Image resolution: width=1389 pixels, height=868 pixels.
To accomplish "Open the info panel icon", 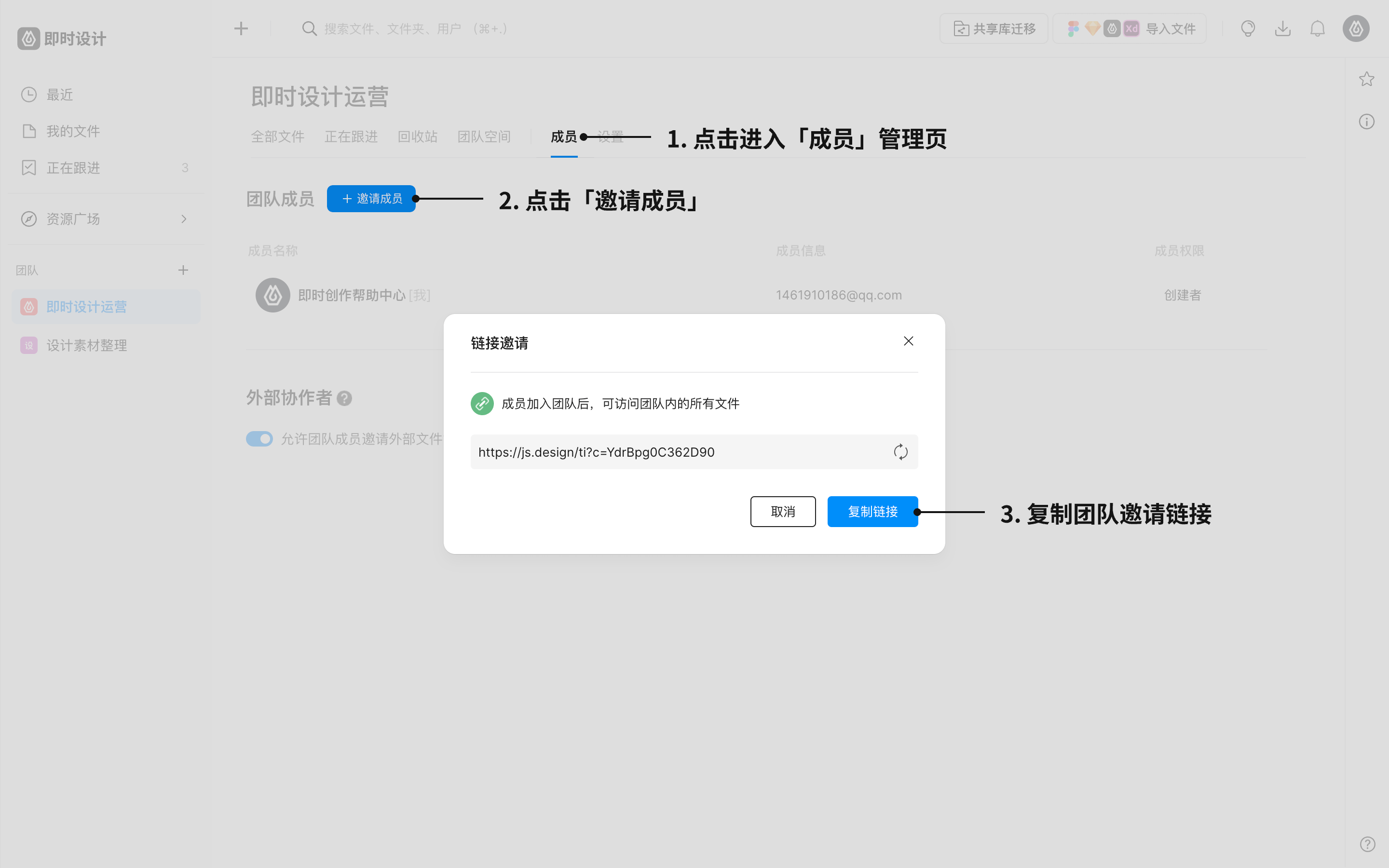I will click(x=1366, y=122).
